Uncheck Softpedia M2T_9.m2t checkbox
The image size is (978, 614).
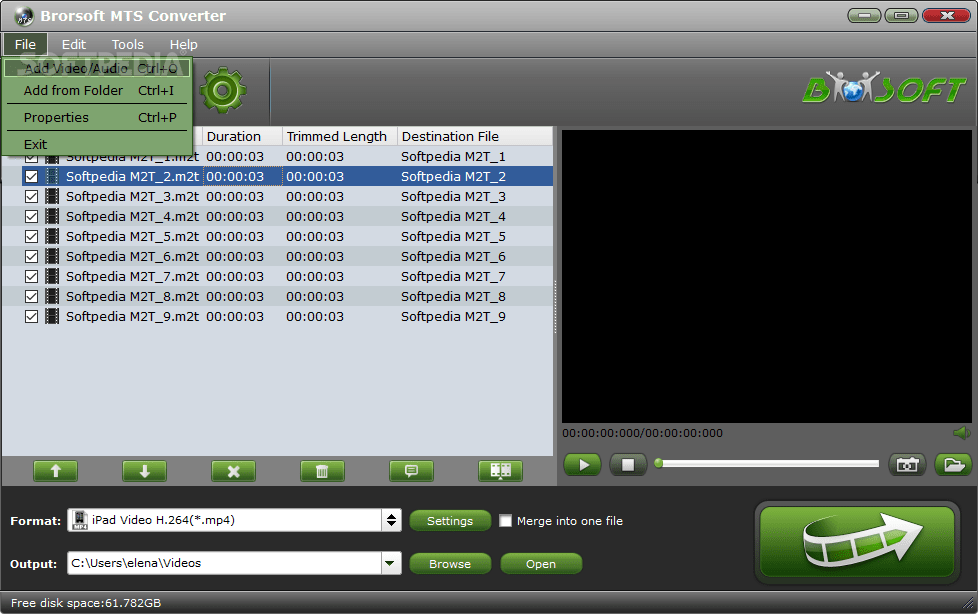click(x=31, y=316)
